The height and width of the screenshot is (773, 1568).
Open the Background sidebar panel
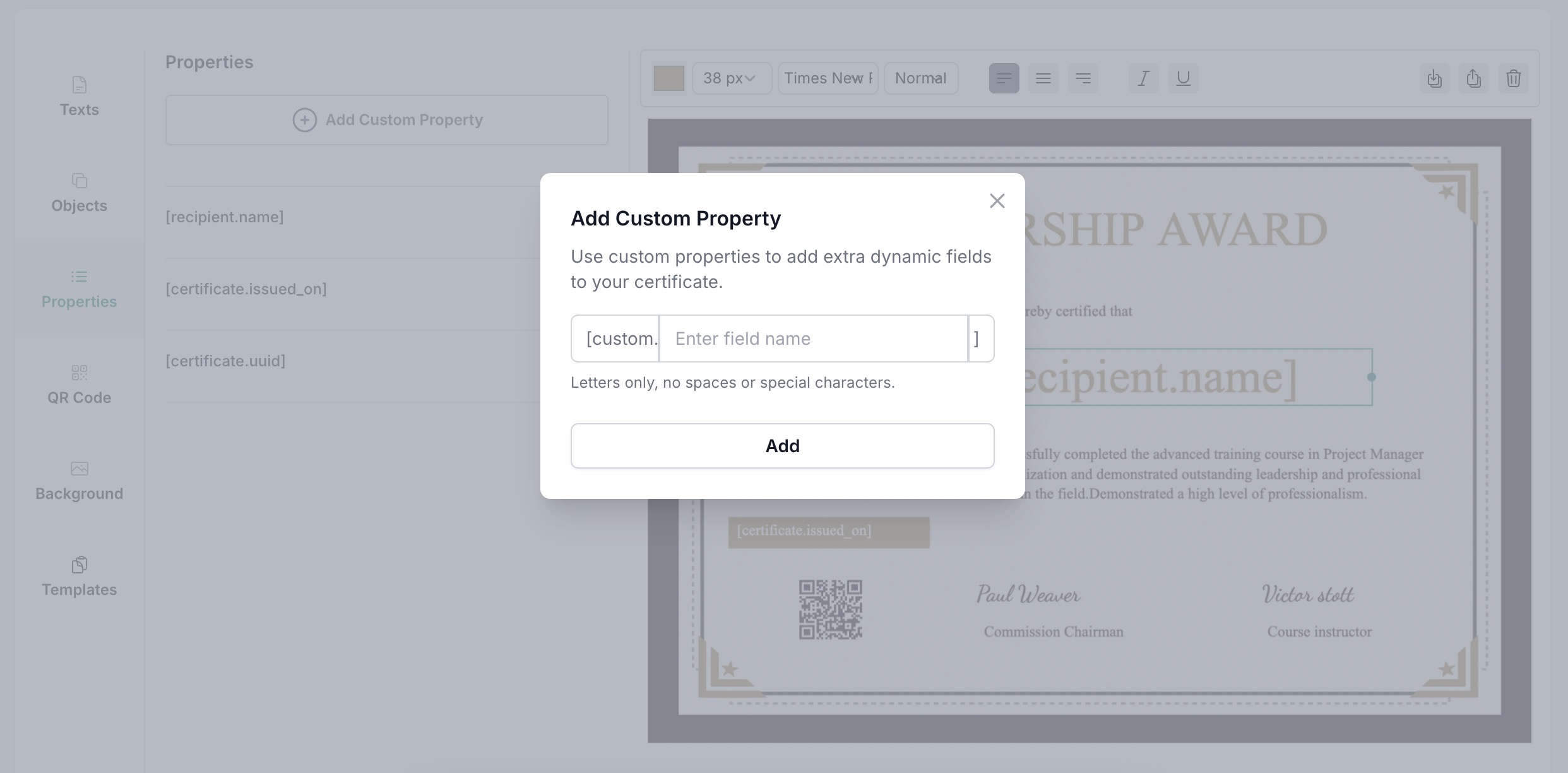point(79,481)
